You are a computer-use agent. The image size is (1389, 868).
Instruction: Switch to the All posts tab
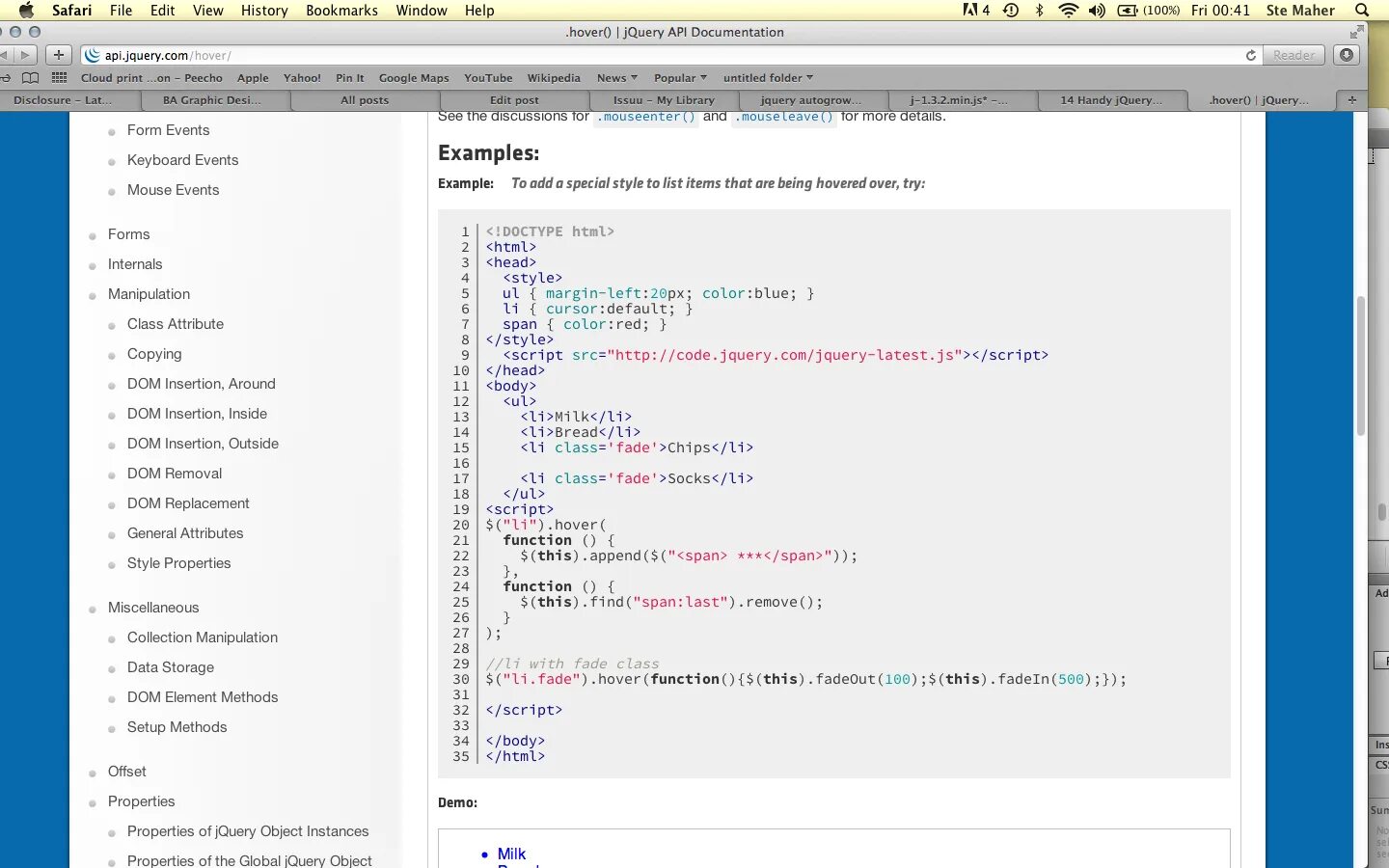(365, 99)
